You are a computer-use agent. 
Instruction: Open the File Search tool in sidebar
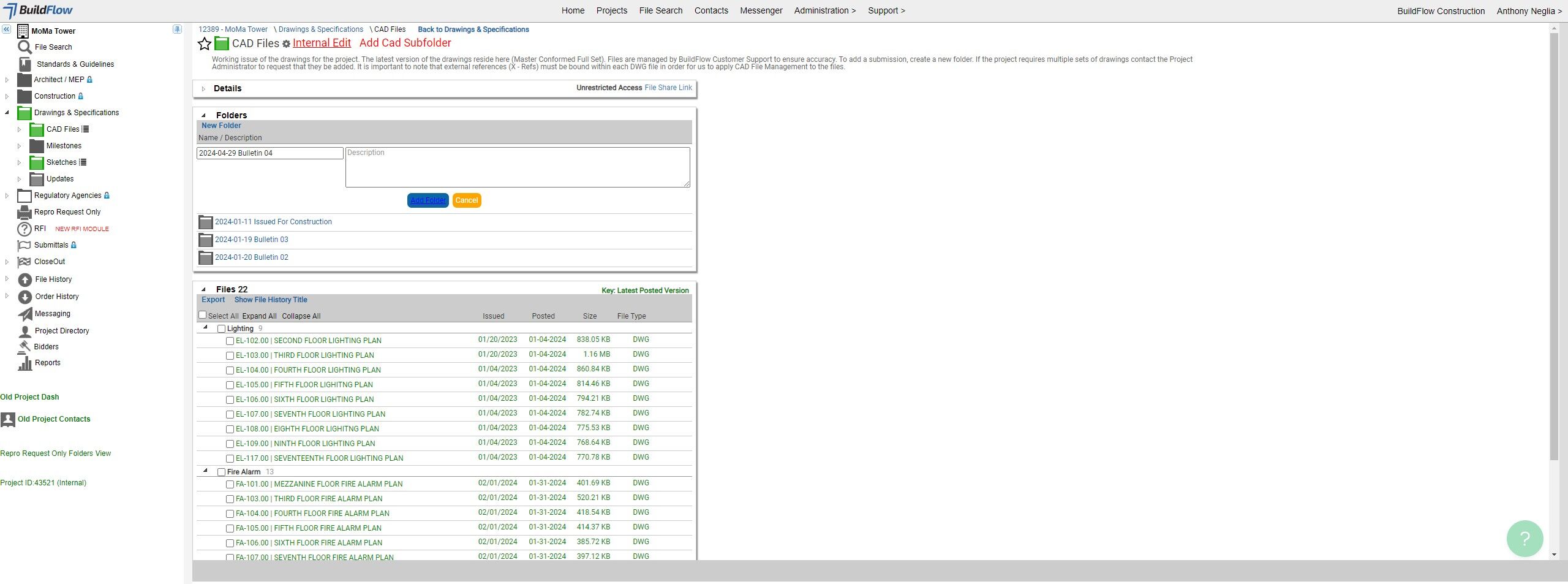pyautogui.click(x=54, y=47)
